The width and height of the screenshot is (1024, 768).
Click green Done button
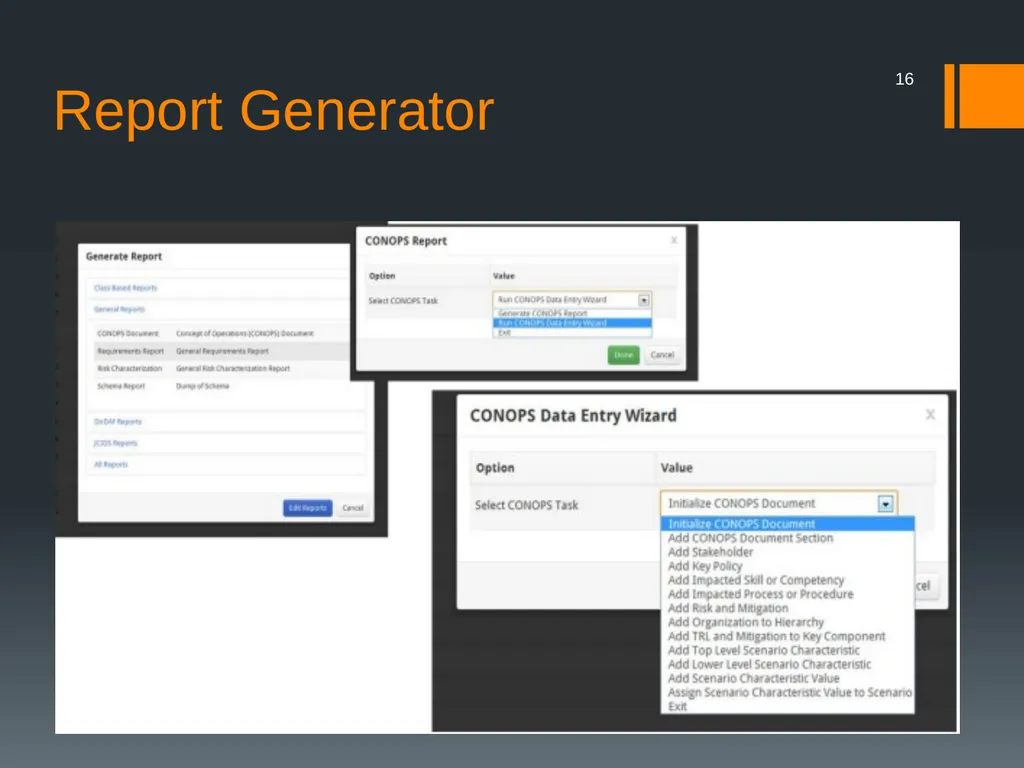(624, 355)
